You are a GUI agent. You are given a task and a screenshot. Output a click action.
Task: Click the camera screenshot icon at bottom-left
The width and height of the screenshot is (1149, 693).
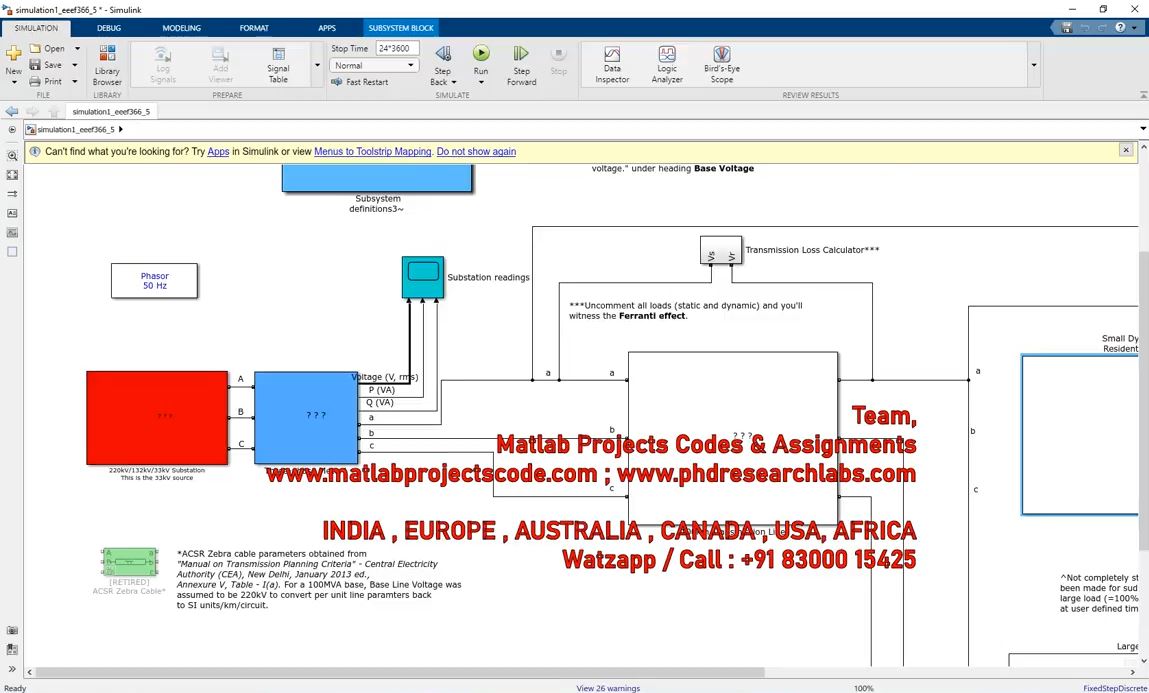tap(12, 631)
